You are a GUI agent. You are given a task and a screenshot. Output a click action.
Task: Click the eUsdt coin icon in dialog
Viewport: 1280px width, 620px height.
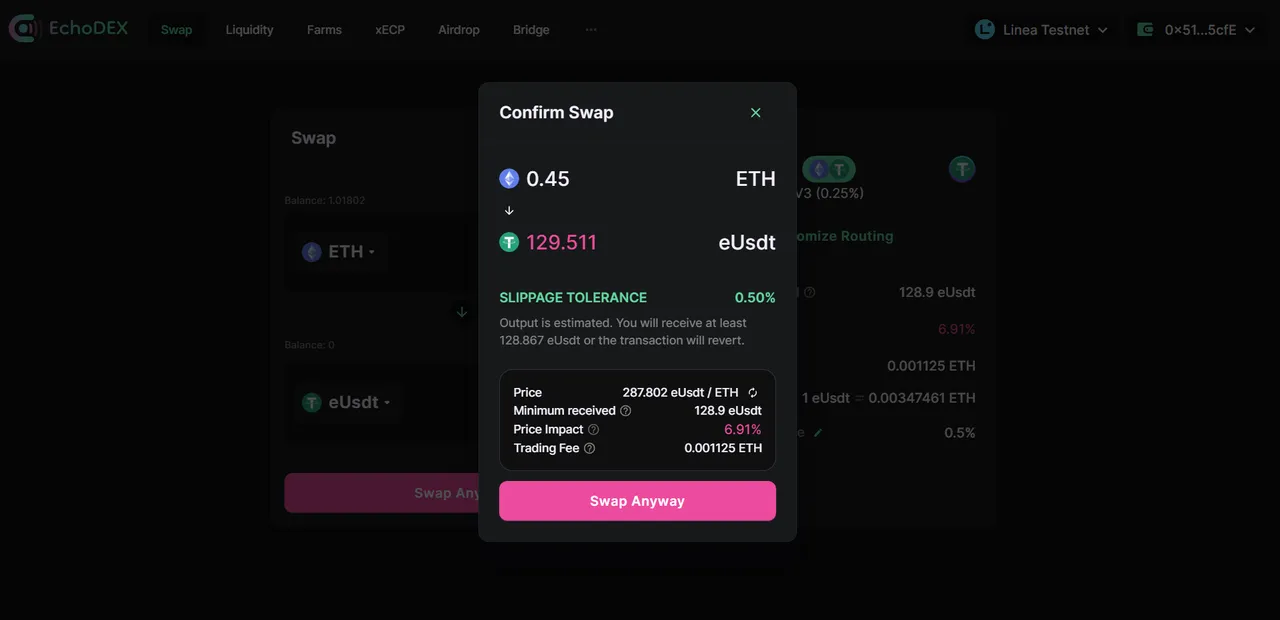coord(509,242)
